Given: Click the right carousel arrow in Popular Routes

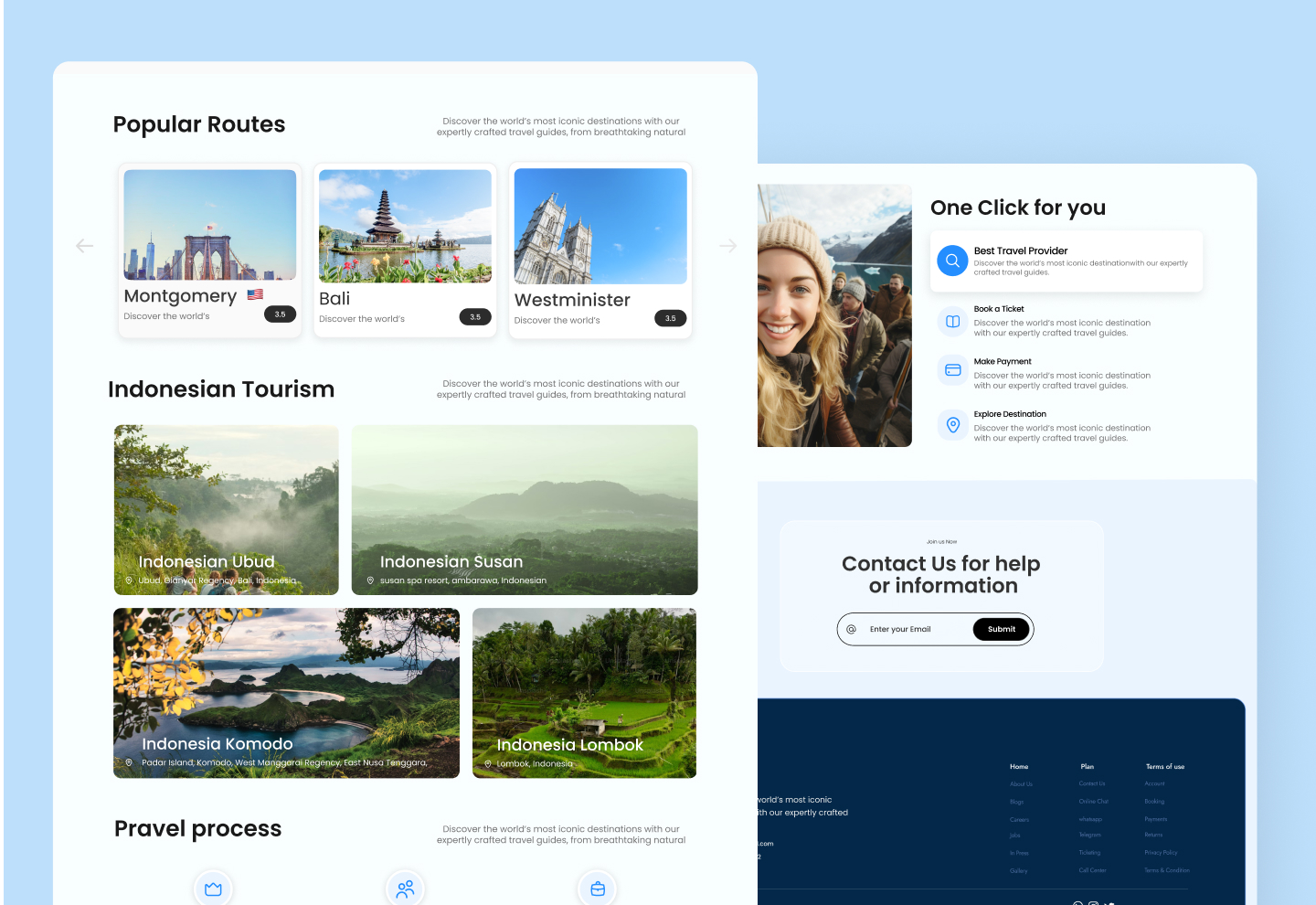Looking at the screenshot, I should [727, 246].
